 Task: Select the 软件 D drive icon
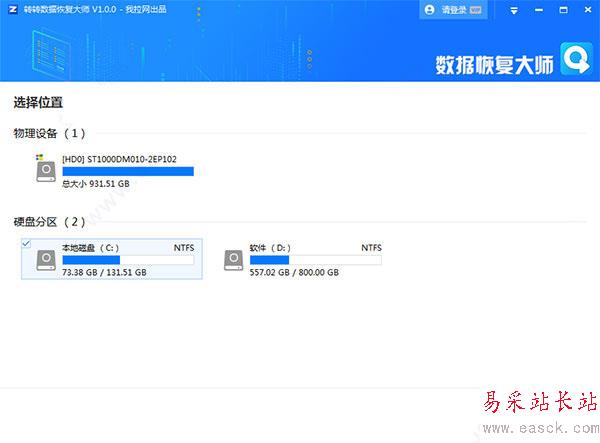[x=233, y=260]
